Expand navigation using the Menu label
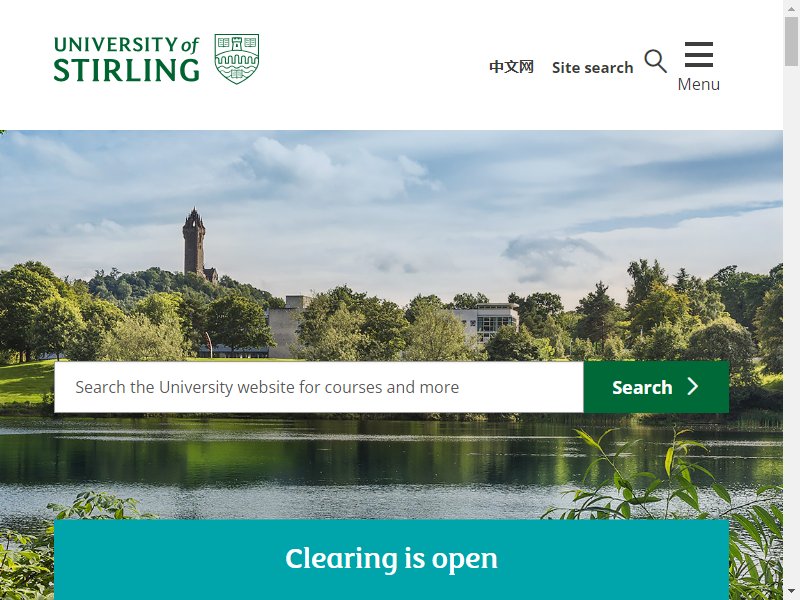The height and width of the screenshot is (600, 800). click(x=698, y=84)
